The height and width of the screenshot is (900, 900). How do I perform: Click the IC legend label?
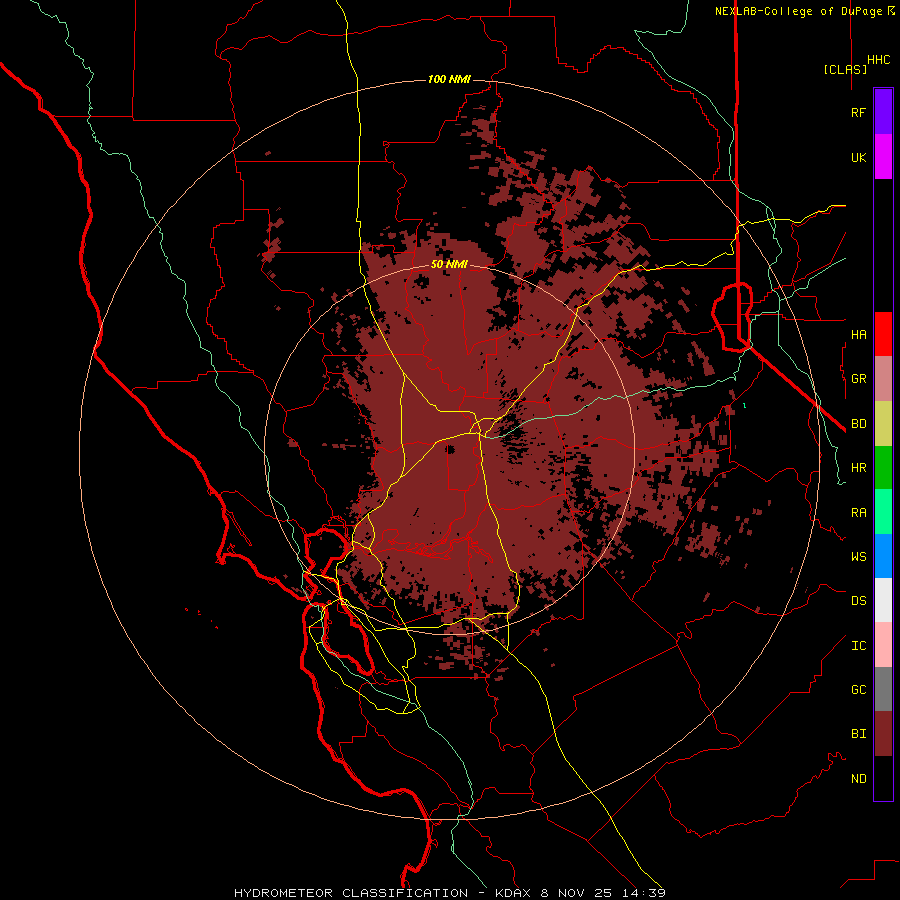858,646
